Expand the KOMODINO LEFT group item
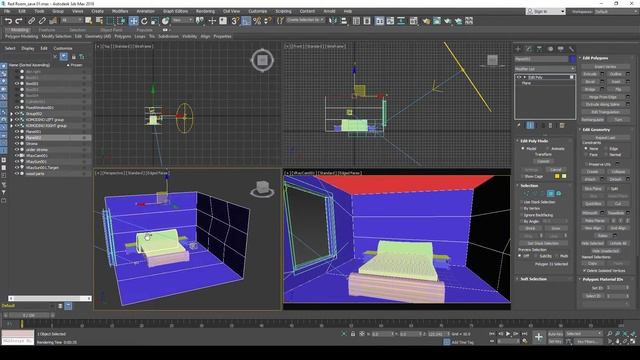Image resolution: width=640 pixels, height=360 pixels. (11, 120)
